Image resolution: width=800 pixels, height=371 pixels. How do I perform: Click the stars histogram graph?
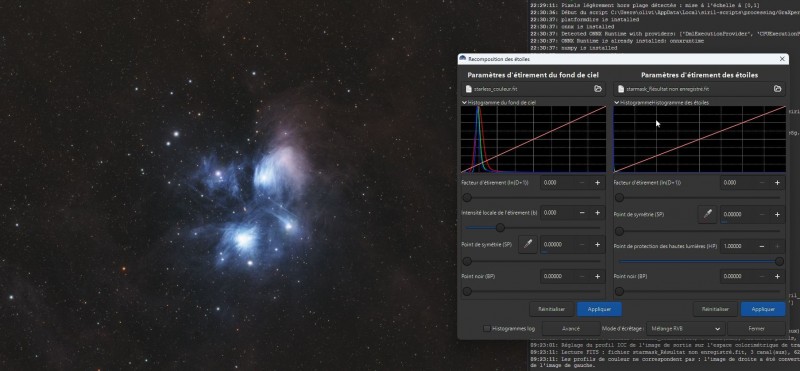click(699, 139)
